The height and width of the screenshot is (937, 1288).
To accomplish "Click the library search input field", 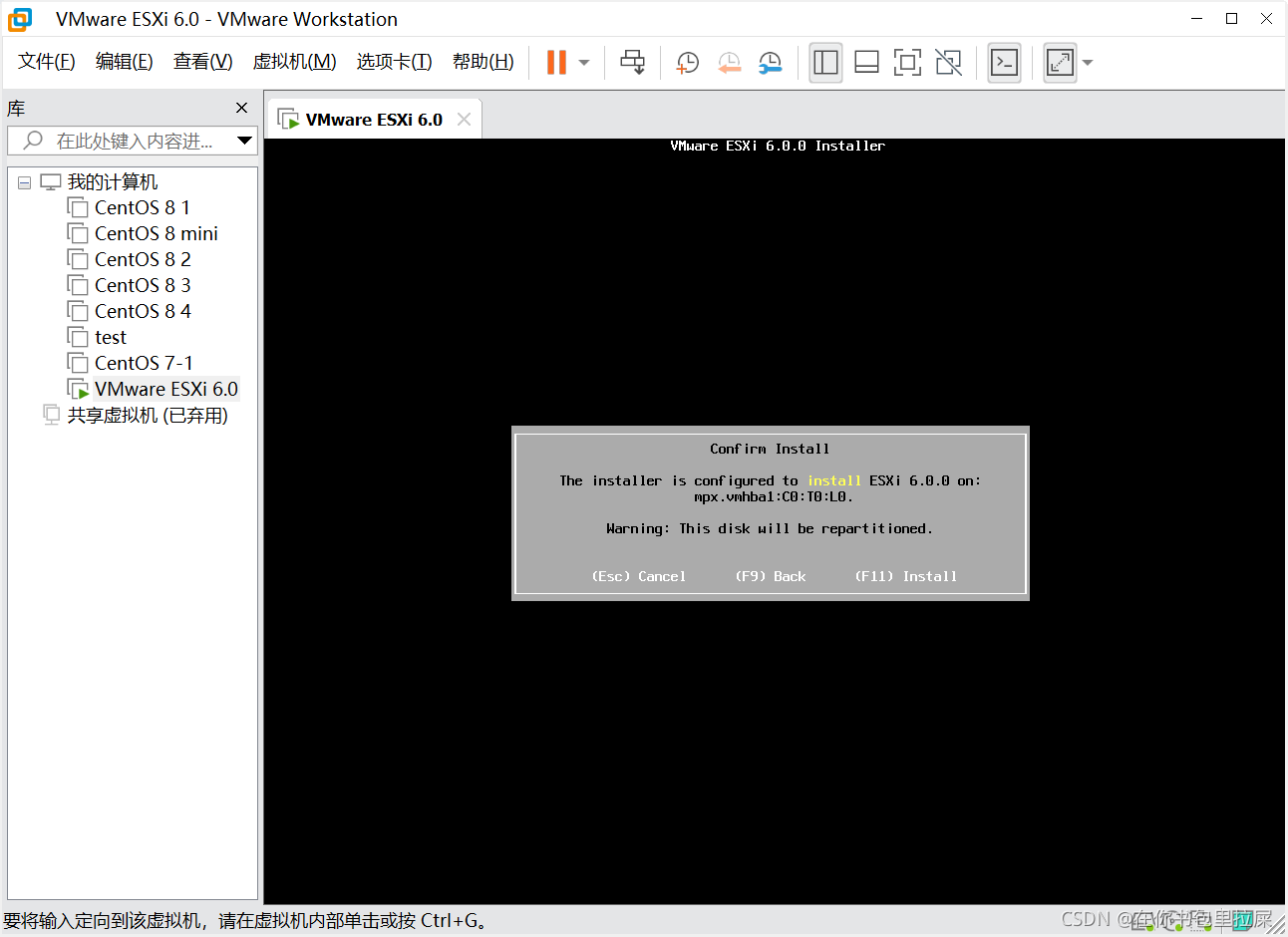I will click(x=133, y=141).
